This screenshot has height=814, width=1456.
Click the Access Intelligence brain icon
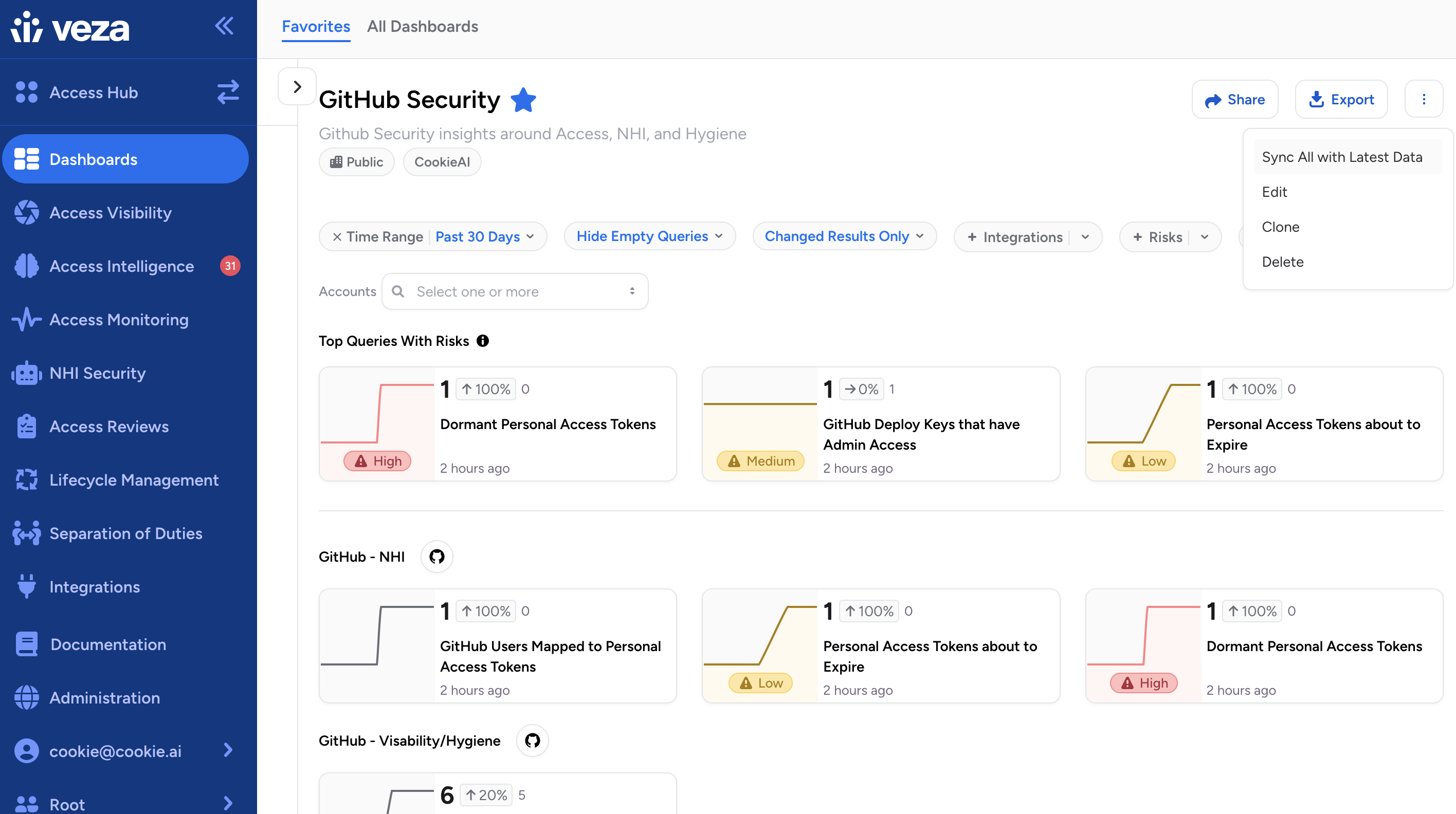coord(26,266)
